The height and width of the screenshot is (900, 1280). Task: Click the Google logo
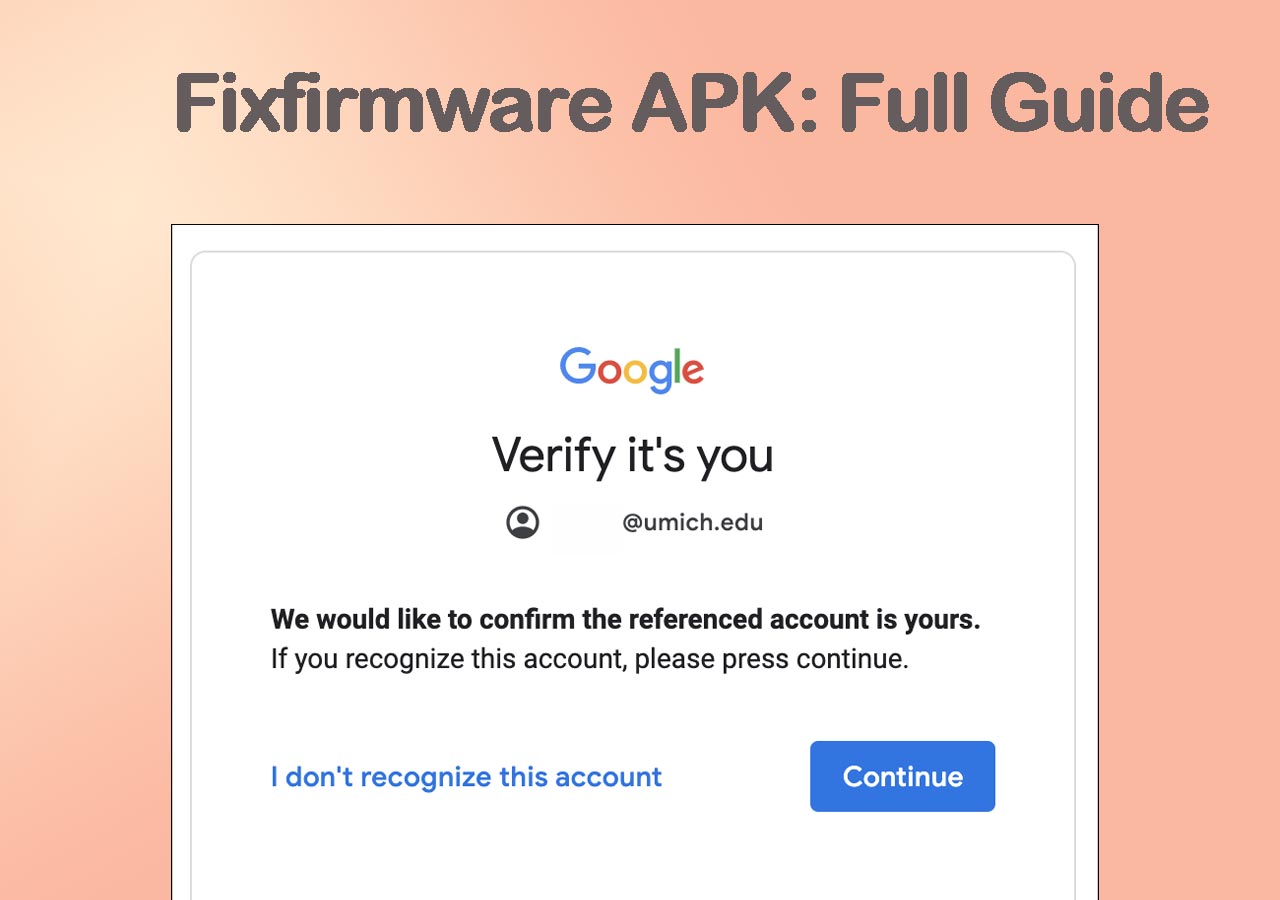click(x=632, y=369)
